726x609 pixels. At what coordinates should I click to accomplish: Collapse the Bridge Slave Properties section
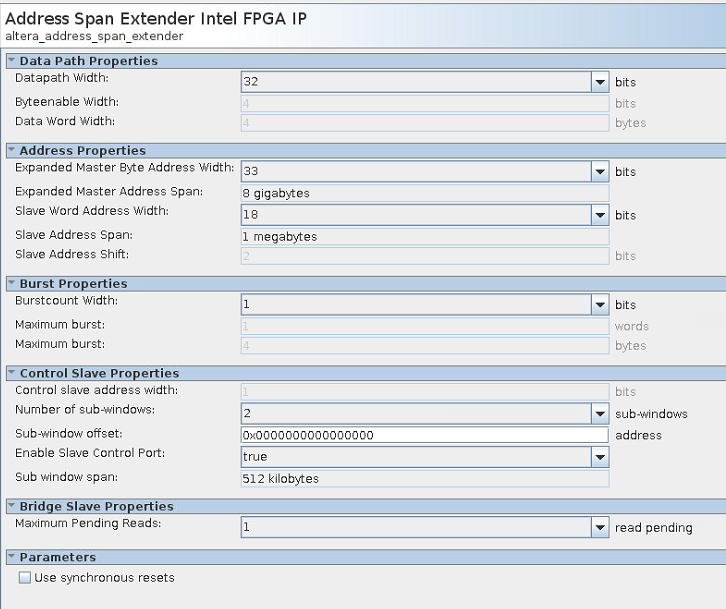[11, 507]
